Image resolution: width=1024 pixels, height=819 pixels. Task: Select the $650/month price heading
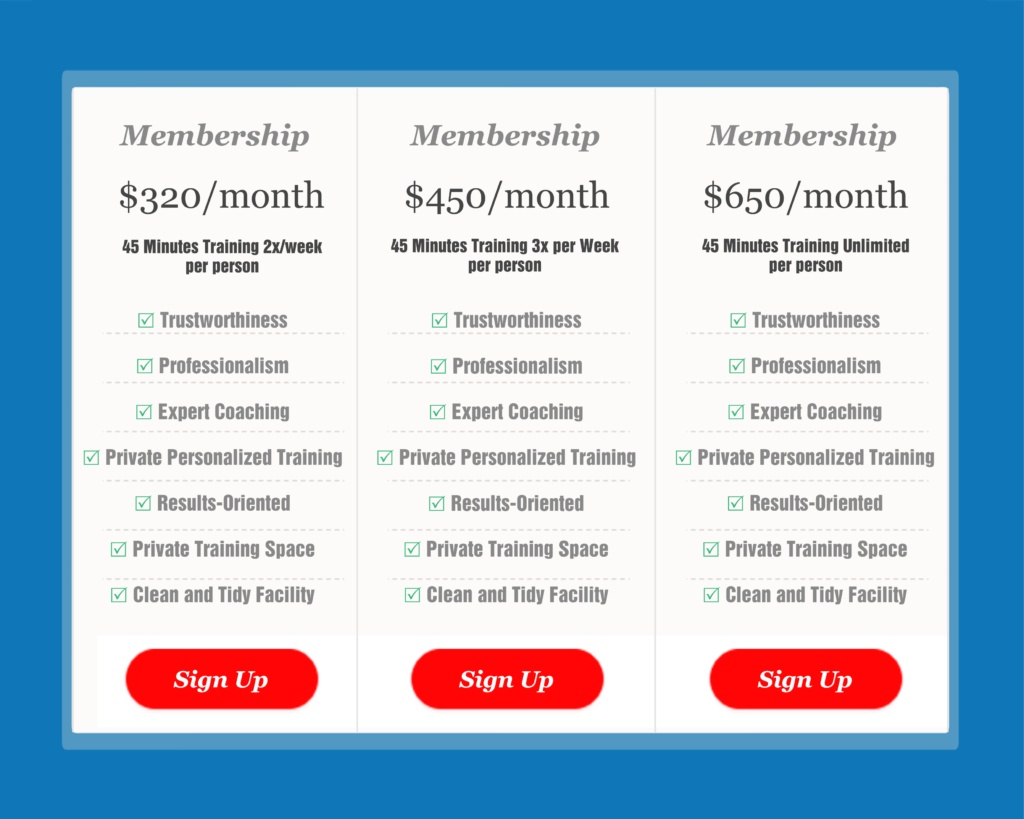pos(803,196)
